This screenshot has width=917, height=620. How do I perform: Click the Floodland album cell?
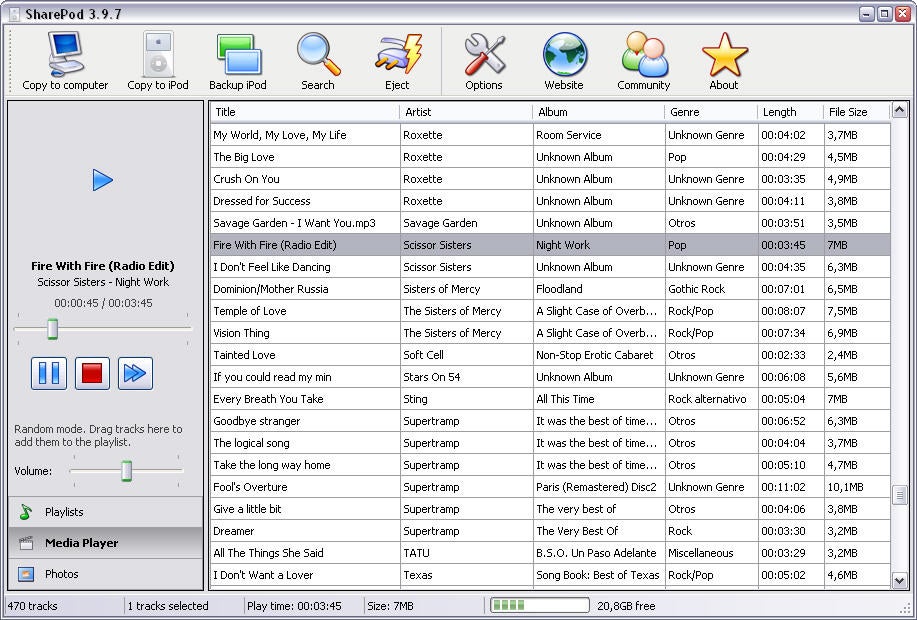tap(599, 289)
